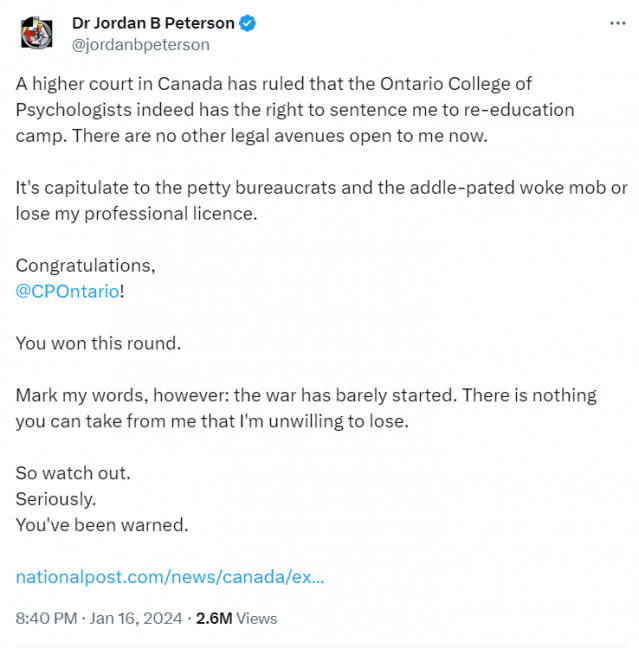639x648 pixels.
Task: Open the Dr Jordan B Peterson display name
Action: coord(153,23)
